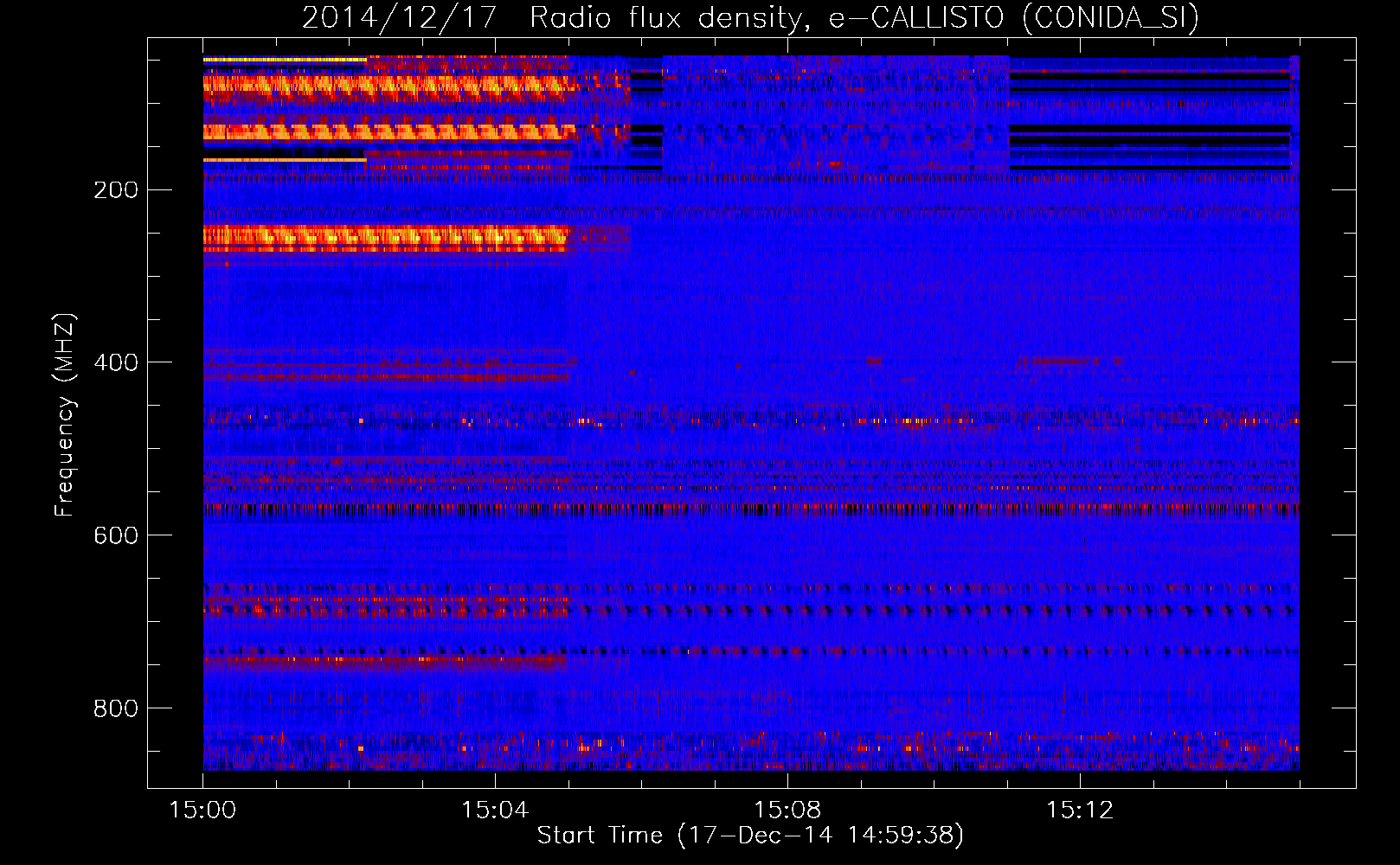Select the '200' frequency axis label

click(115, 190)
